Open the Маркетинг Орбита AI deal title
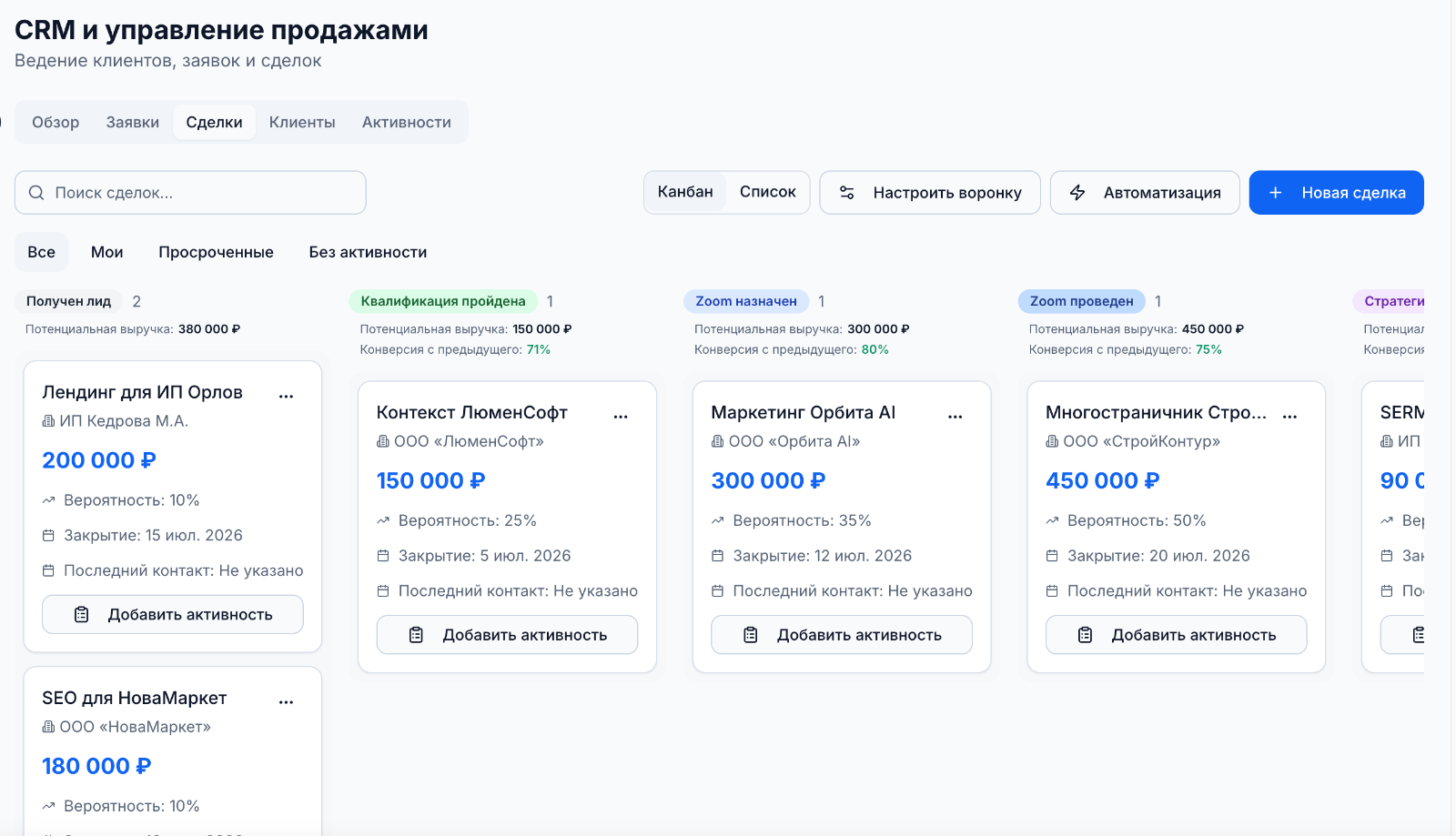This screenshot has width=1456, height=836. point(804,412)
